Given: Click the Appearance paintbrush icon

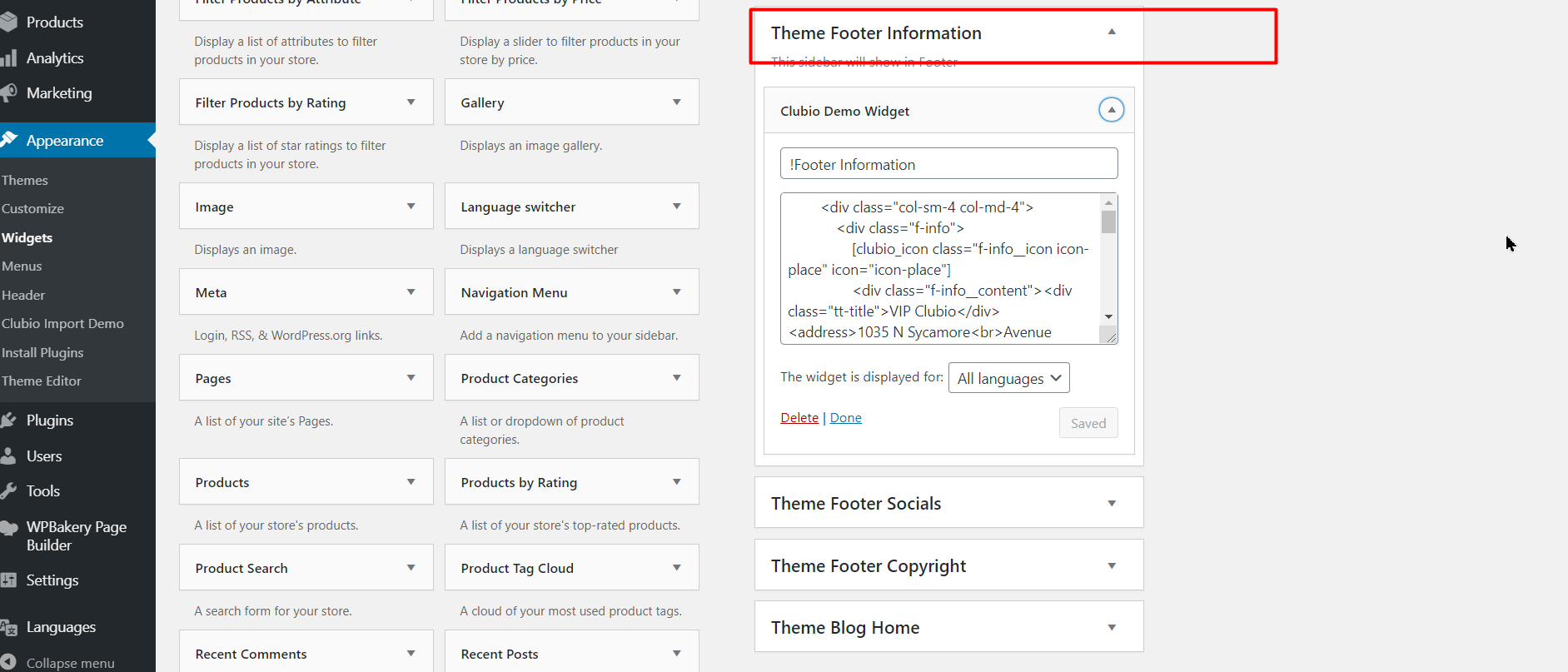Looking at the screenshot, I should tap(9, 140).
